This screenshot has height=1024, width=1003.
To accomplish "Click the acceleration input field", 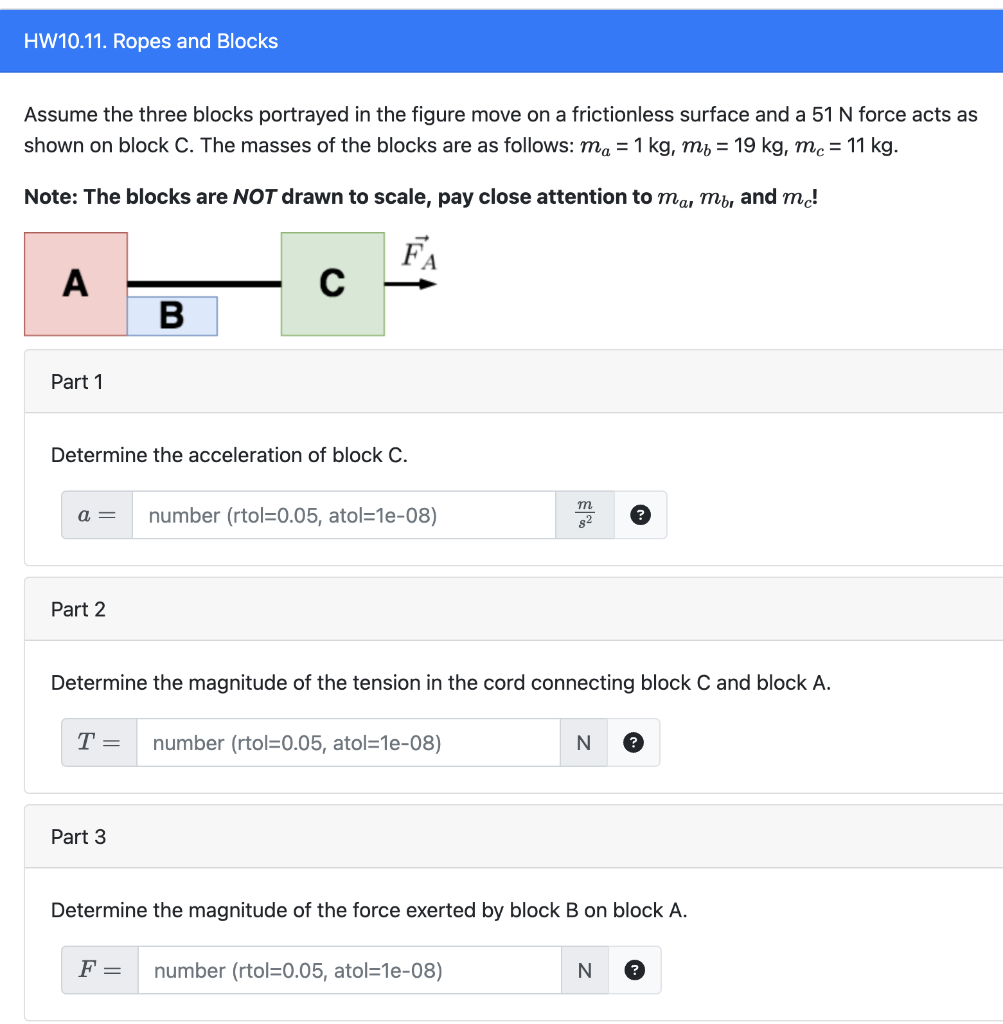I will coord(343,515).
